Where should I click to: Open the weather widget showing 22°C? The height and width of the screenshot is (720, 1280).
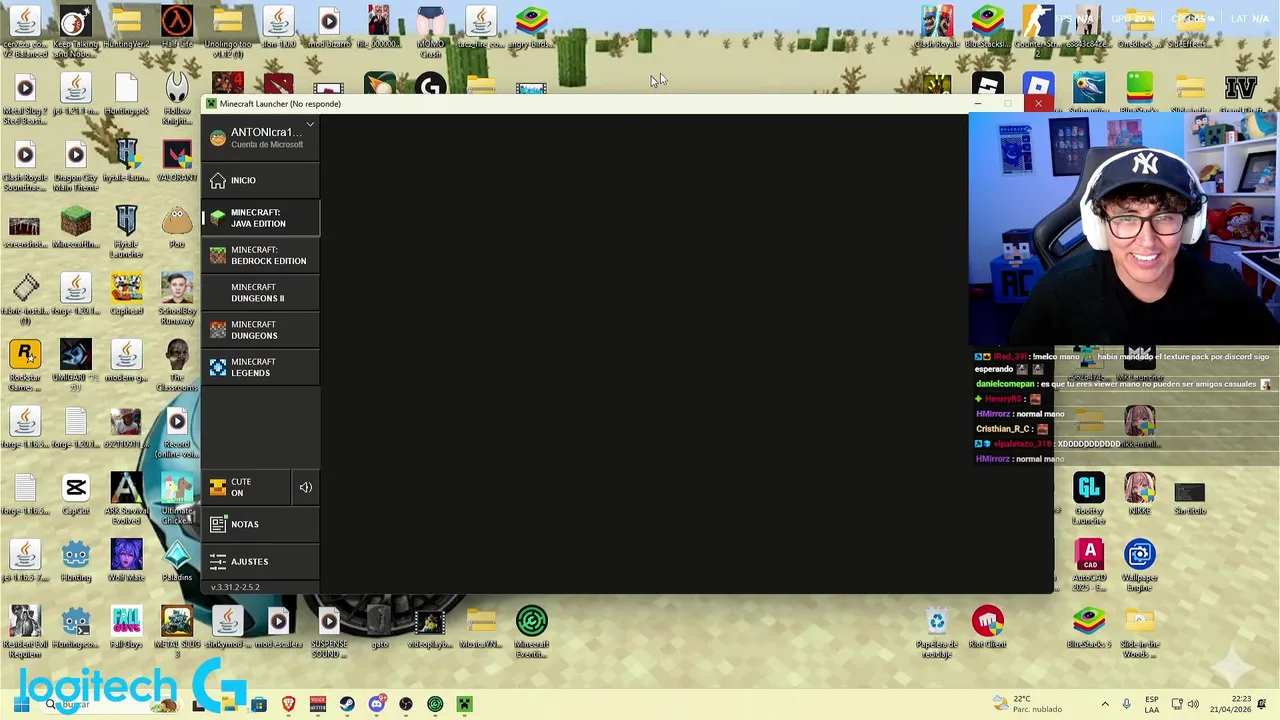pos(1027,704)
